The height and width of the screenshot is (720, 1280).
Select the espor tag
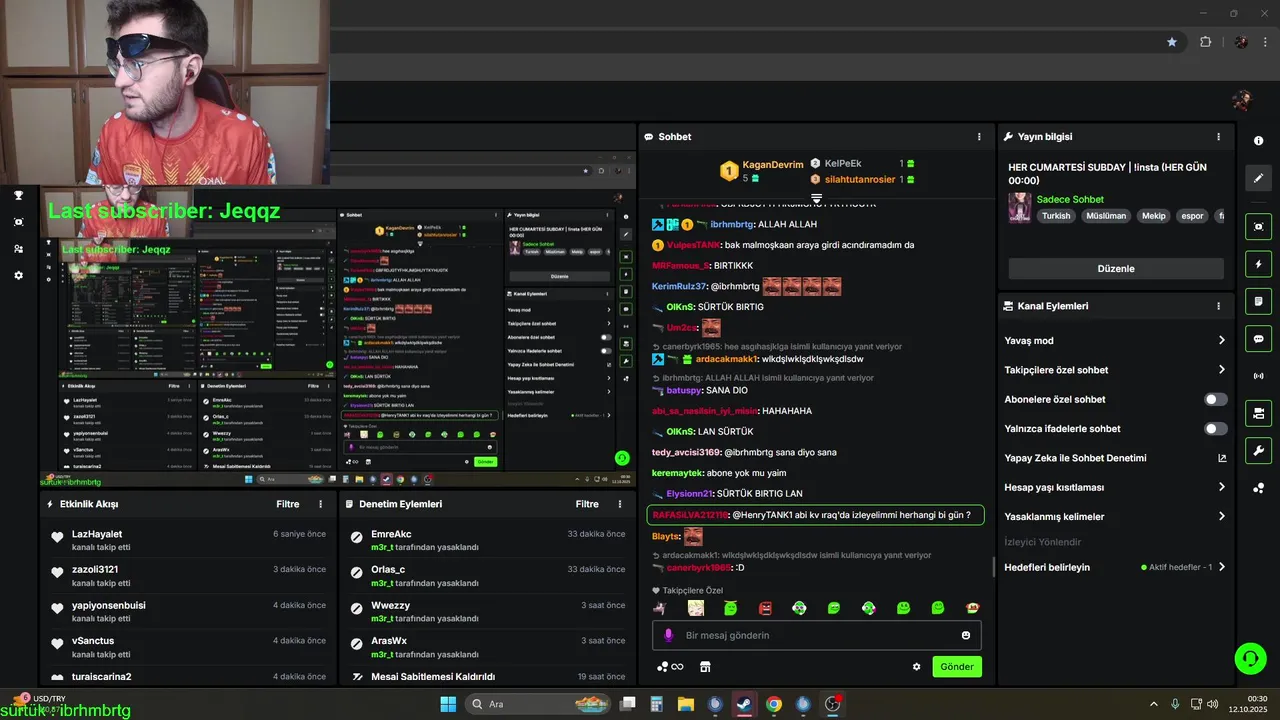pyautogui.click(x=1192, y=216)
